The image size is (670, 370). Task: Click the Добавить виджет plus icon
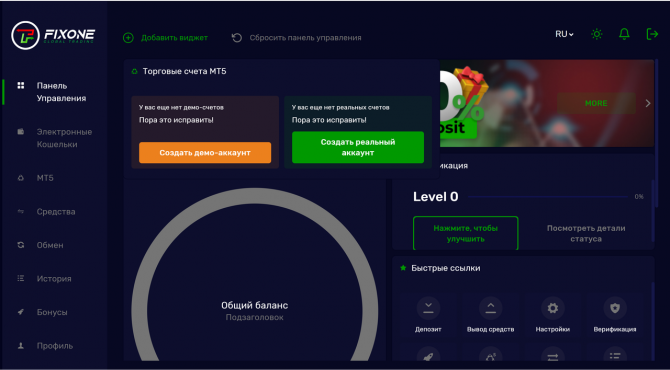tap(128, 38)
